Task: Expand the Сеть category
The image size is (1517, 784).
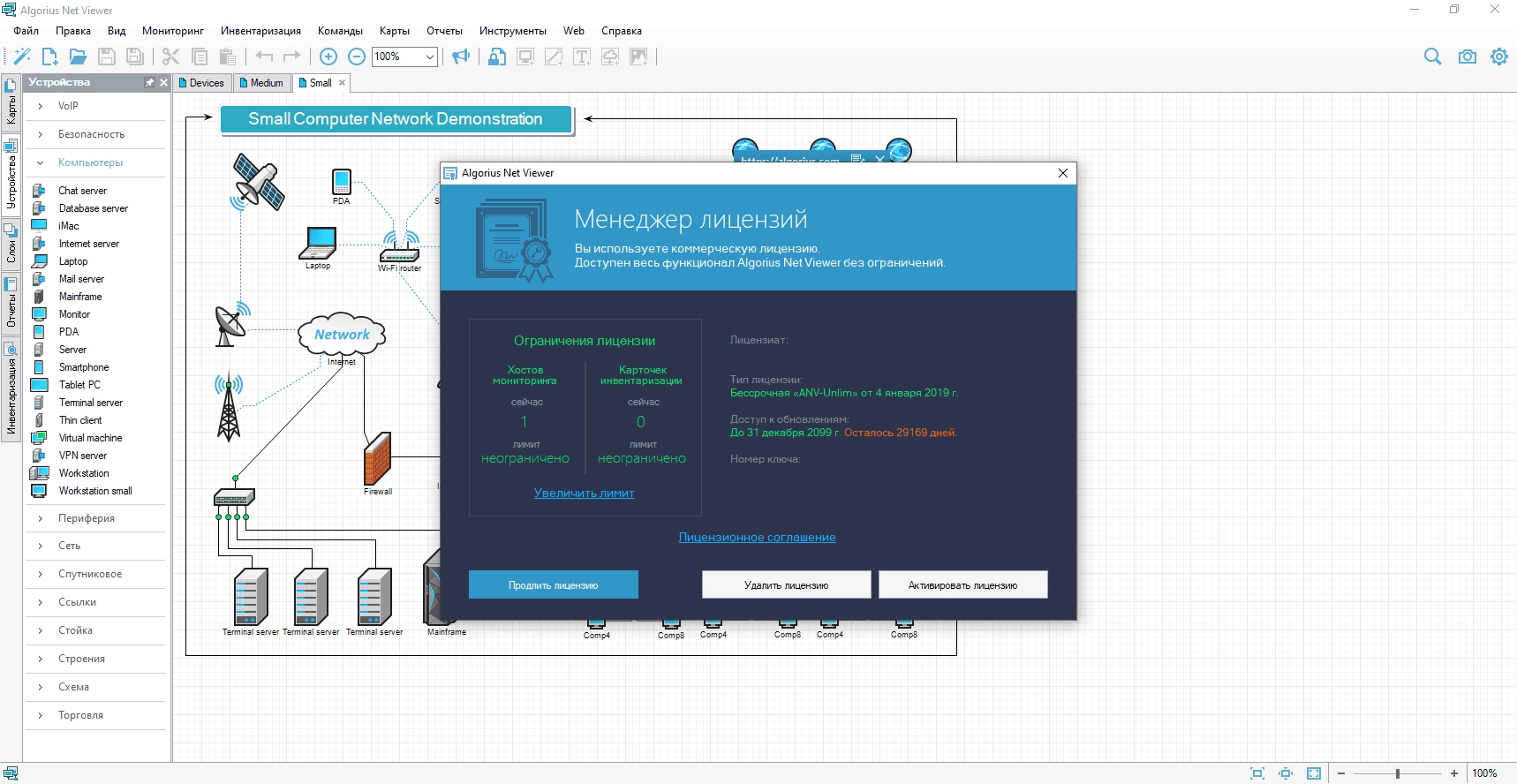Action: click(x=41, y=546)
